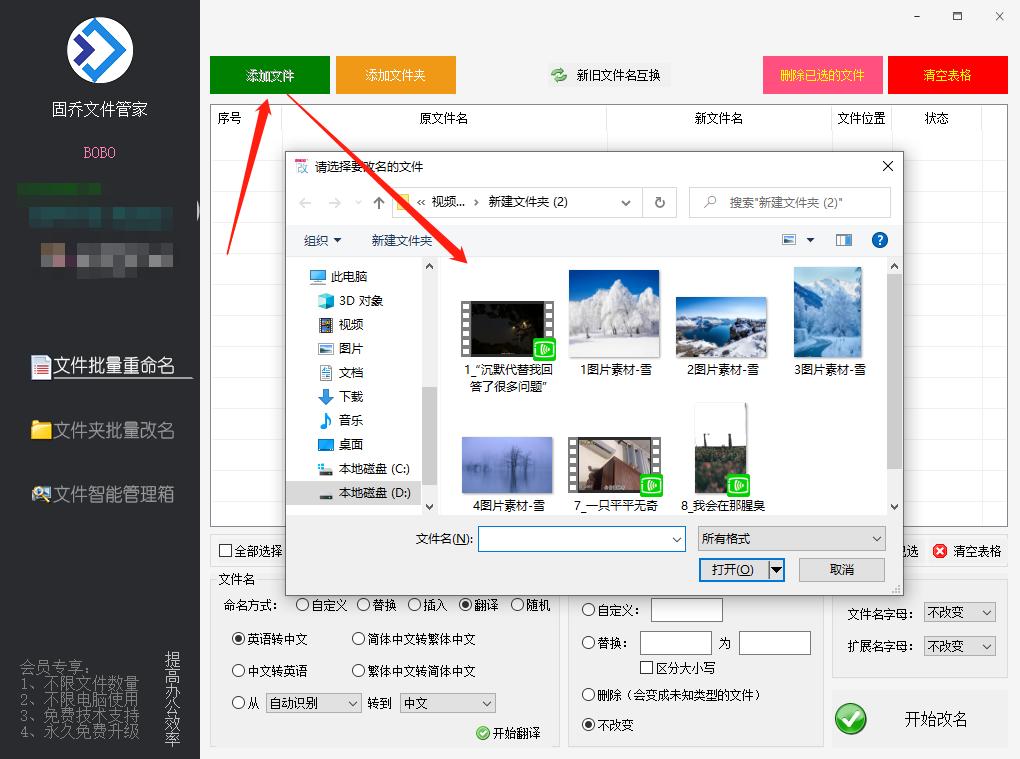
Task: Click the preview pane icon
Action: click(x=843, y=240)
